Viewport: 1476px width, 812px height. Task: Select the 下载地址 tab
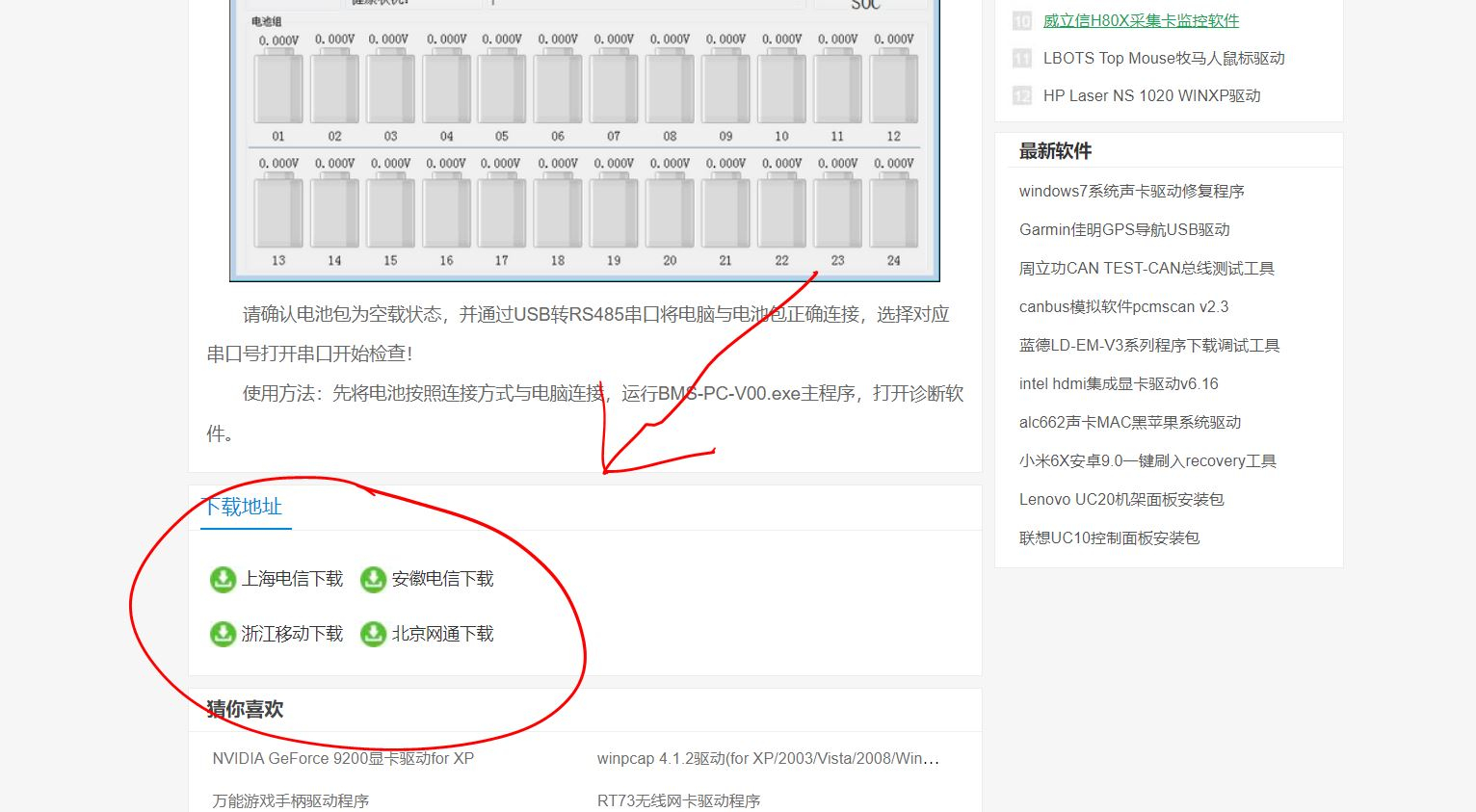(x=244, y=507)
